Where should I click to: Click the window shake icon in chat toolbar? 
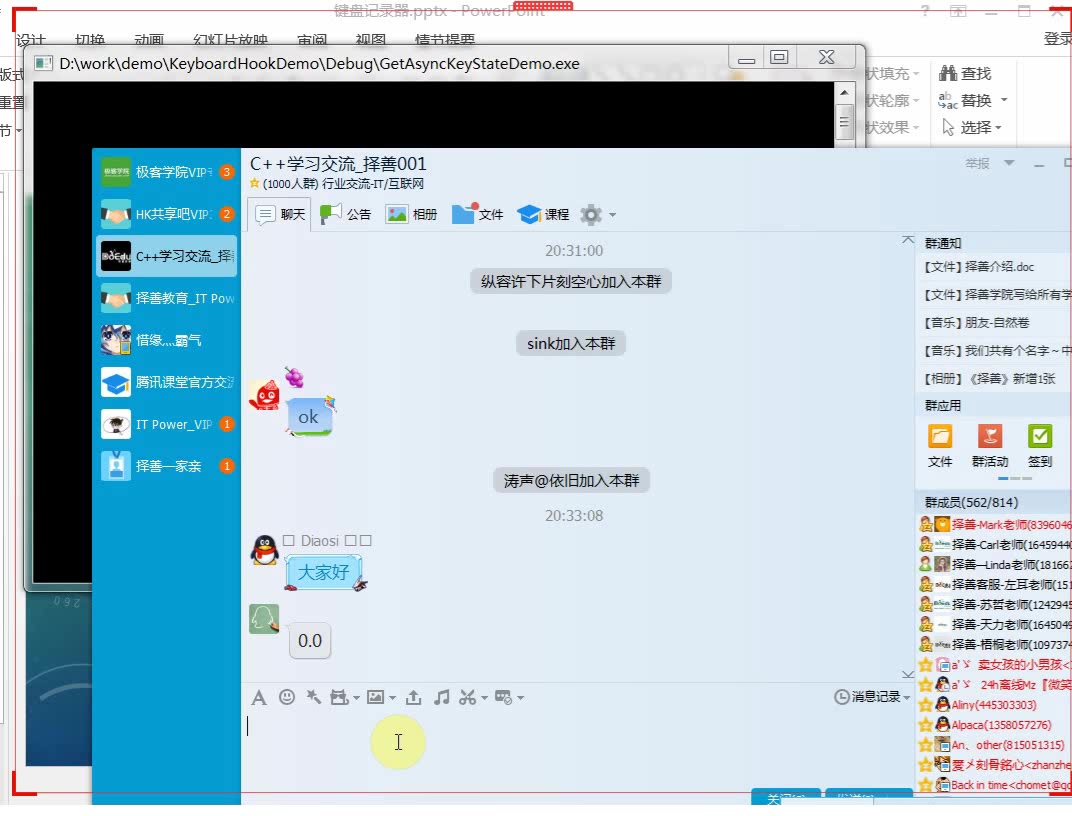coord(313,697)
